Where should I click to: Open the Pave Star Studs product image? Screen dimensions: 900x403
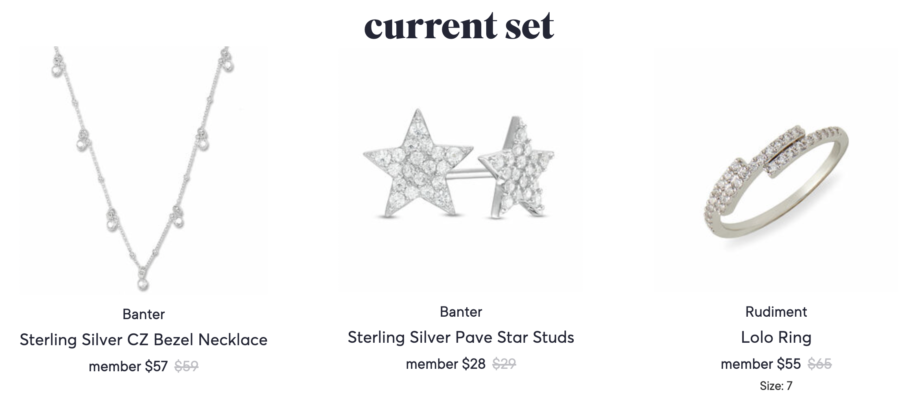[461, 169]
